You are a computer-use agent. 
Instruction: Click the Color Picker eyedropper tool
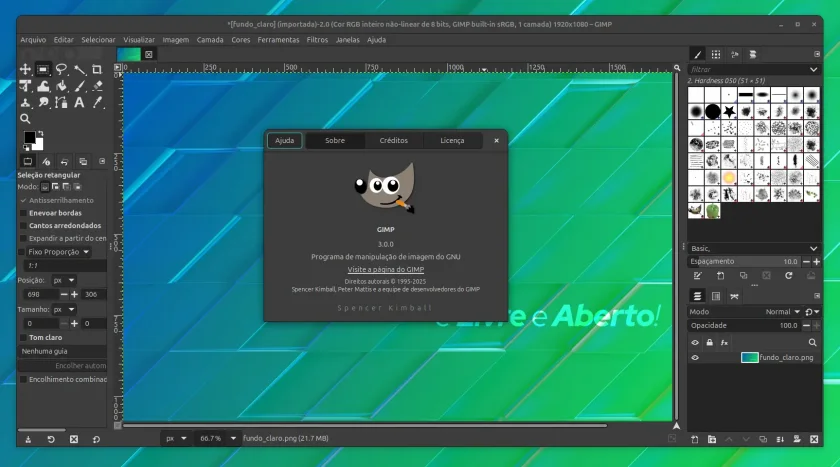pyautogui.click(x=97, y=103)
